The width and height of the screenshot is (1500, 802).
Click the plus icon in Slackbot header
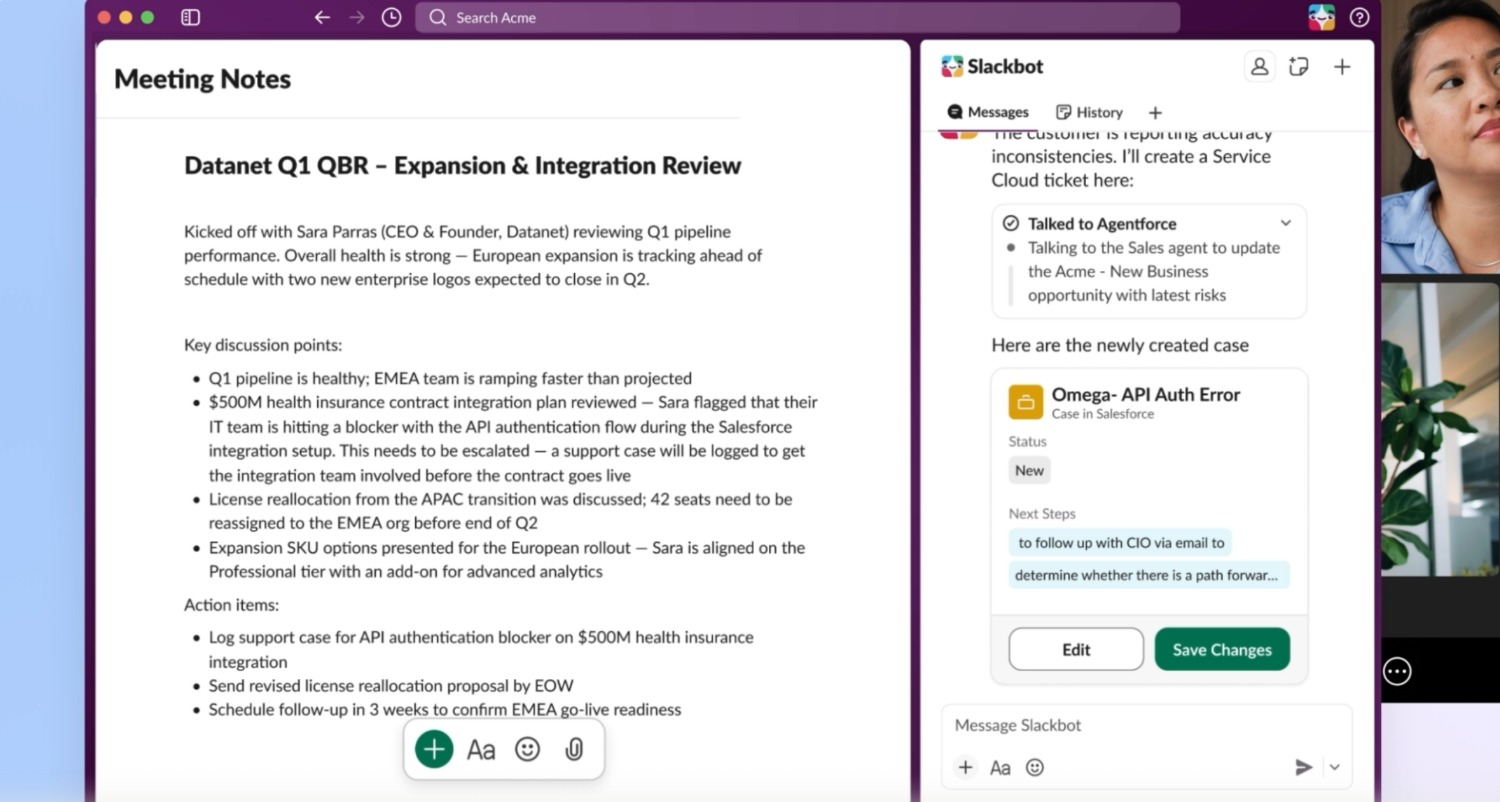(x=1342, y=66)
